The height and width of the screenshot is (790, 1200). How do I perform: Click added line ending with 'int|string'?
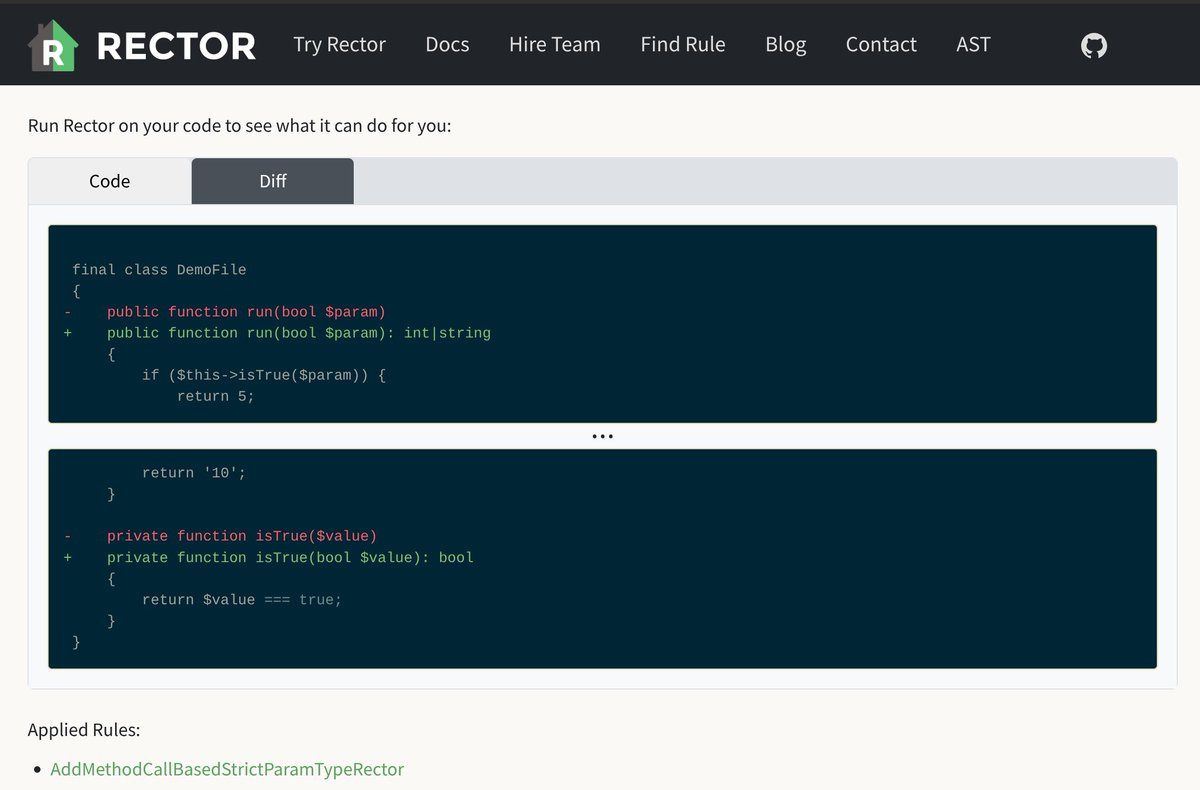299,332
